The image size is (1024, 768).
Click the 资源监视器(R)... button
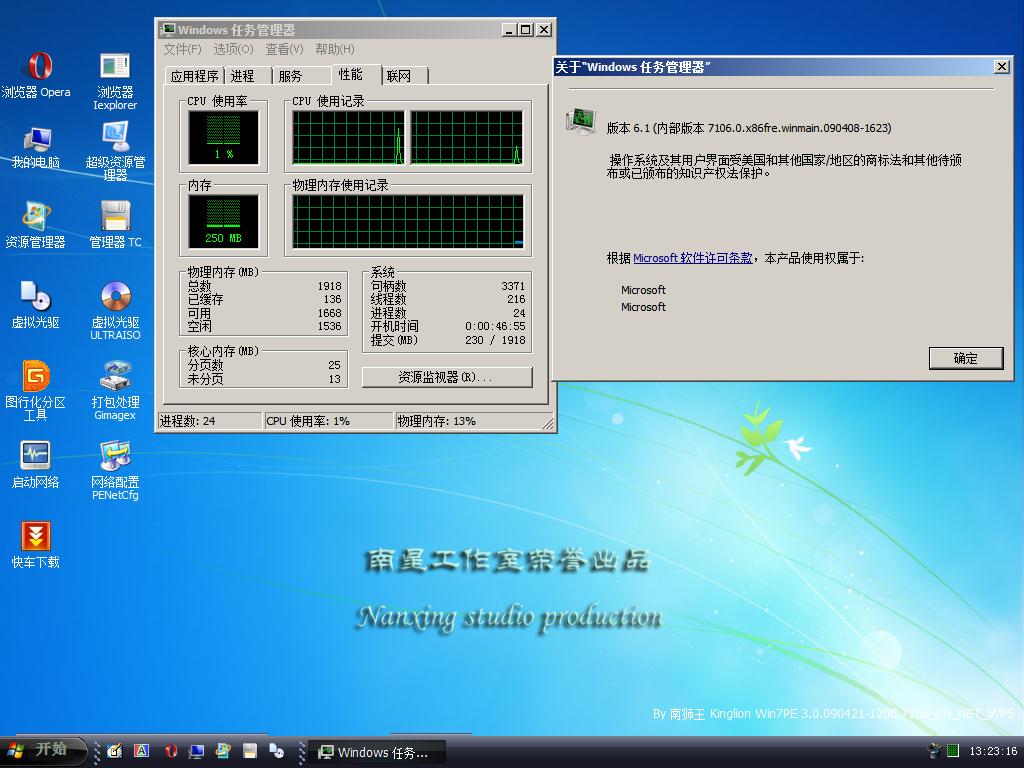(x=447, y=377)
